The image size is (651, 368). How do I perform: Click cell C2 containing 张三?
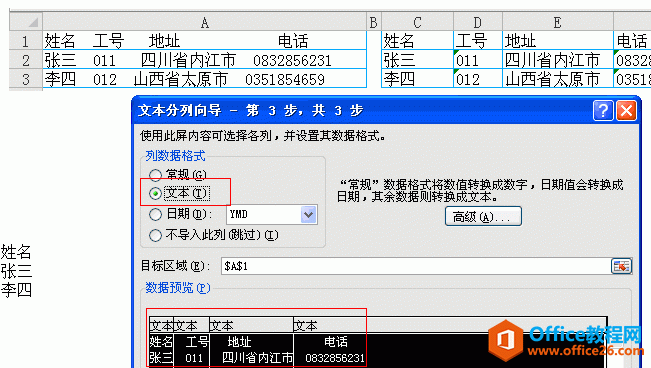[x=417, y=60]
